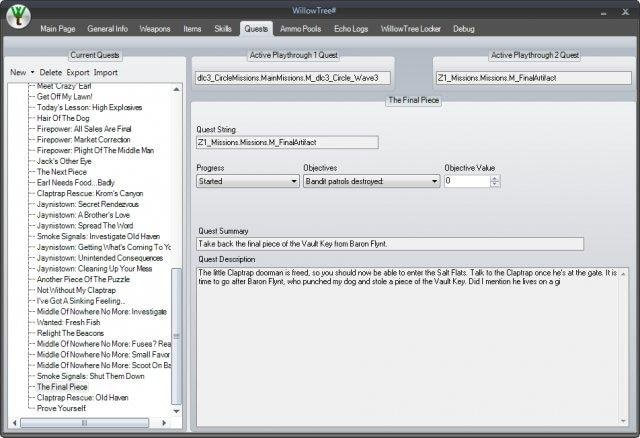The image size is (640, 438).
Task: Click the Quest String field
Action: [x=287, y=142]
